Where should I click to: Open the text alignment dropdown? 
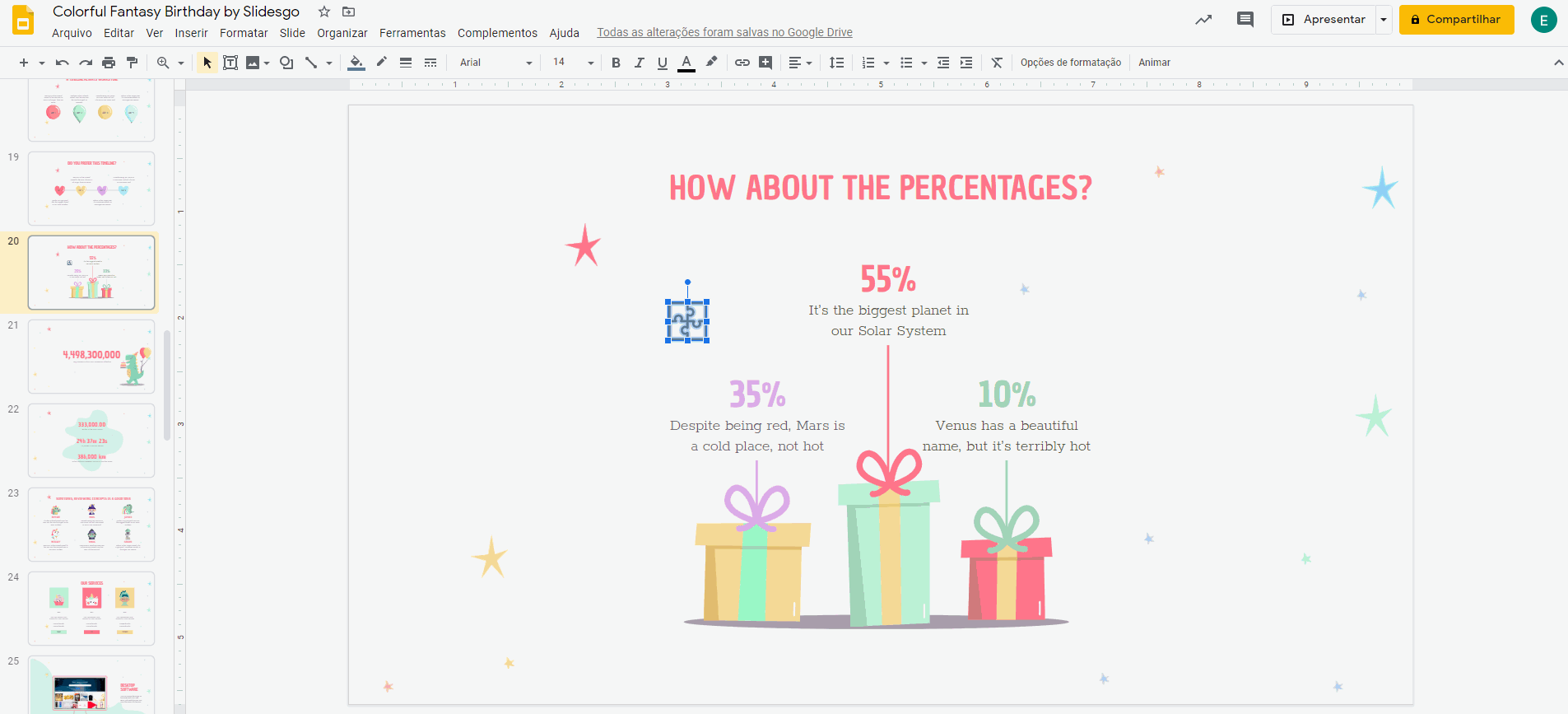coord(800,63)
